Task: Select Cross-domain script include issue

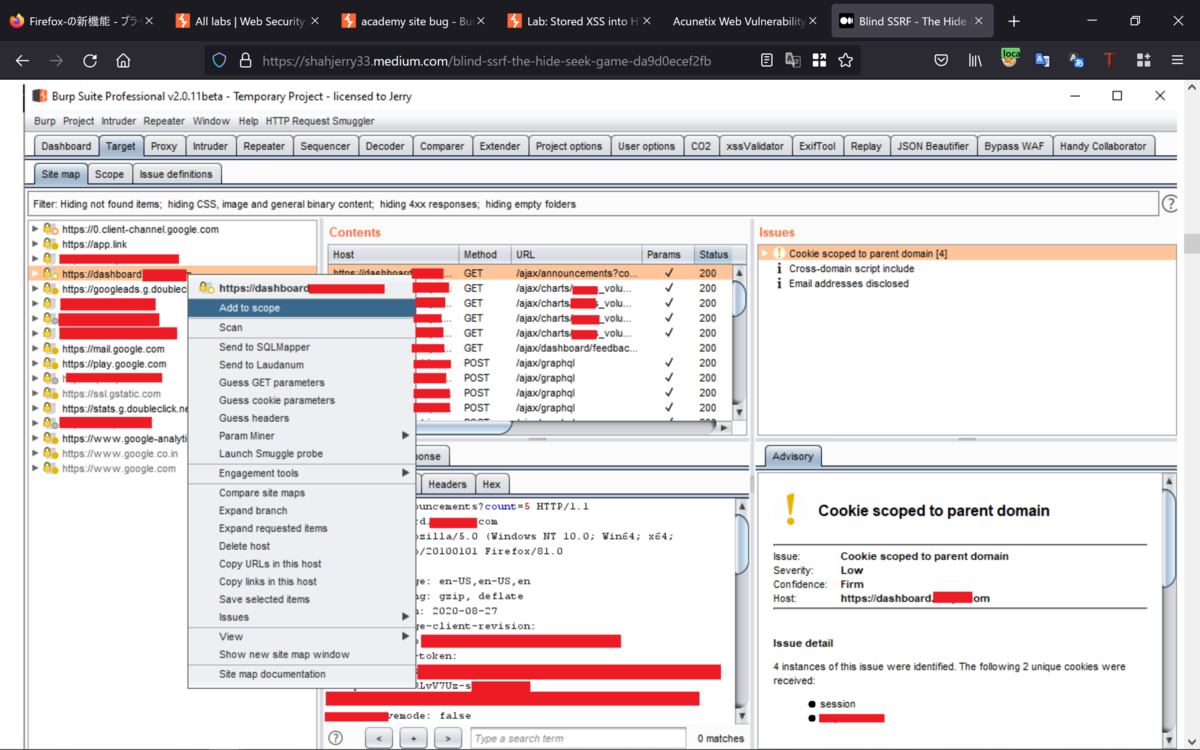Action: point(851,268)
